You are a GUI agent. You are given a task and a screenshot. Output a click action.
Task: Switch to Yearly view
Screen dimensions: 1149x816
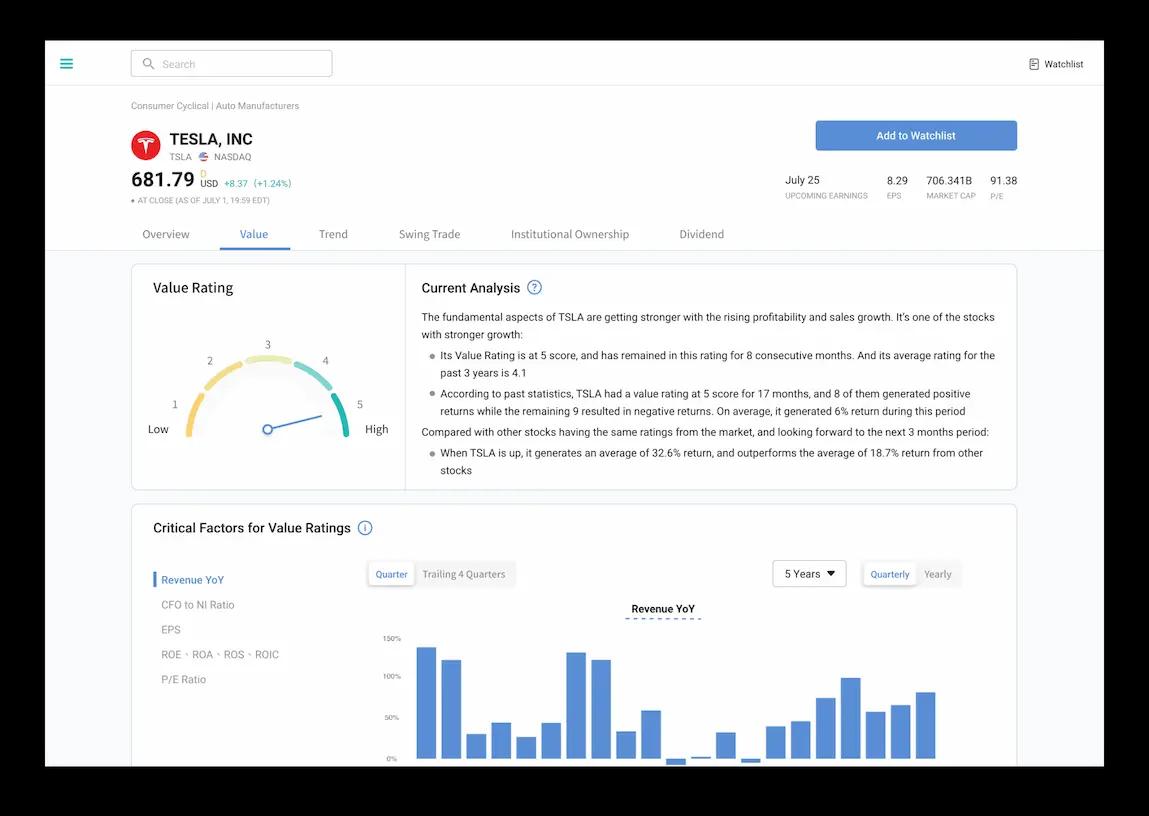tap(938, 574)
